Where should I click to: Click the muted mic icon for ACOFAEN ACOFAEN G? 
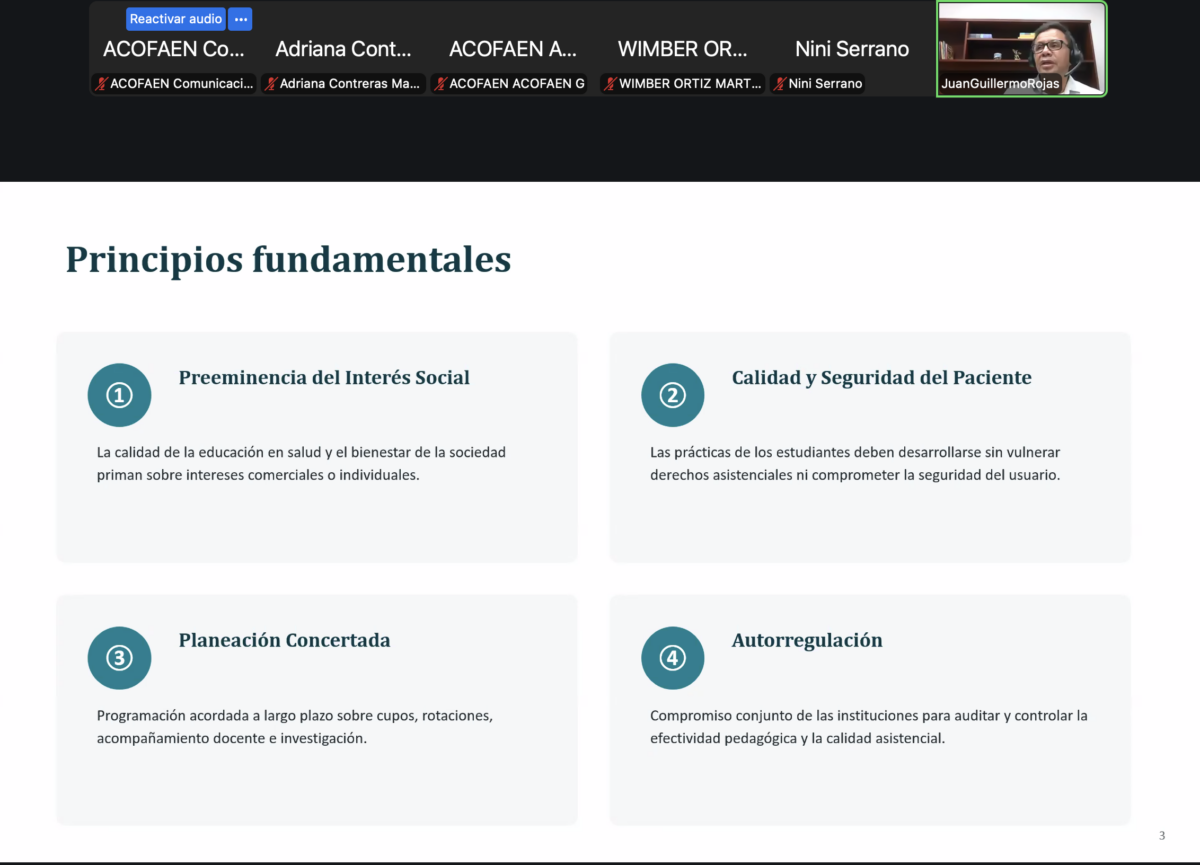tap(440, 84)
